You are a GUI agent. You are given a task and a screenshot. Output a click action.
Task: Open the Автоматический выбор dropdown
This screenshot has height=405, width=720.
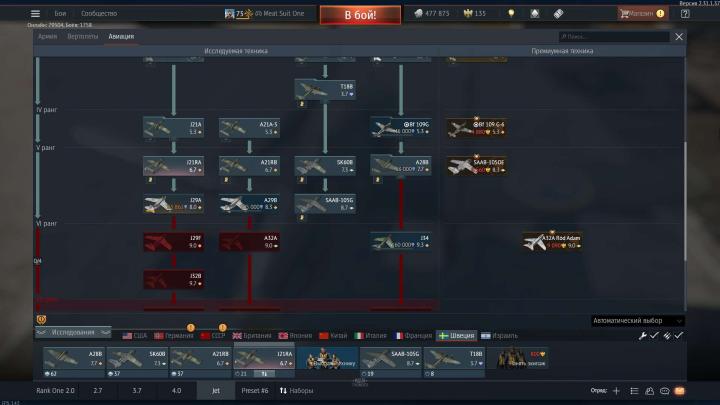pyautogui.click(x=637, y=321)
